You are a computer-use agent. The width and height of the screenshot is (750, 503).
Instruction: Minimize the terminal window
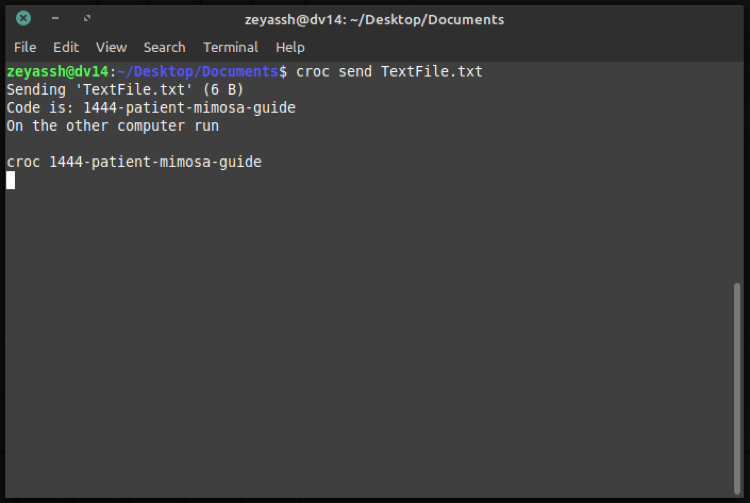[55, 18]
